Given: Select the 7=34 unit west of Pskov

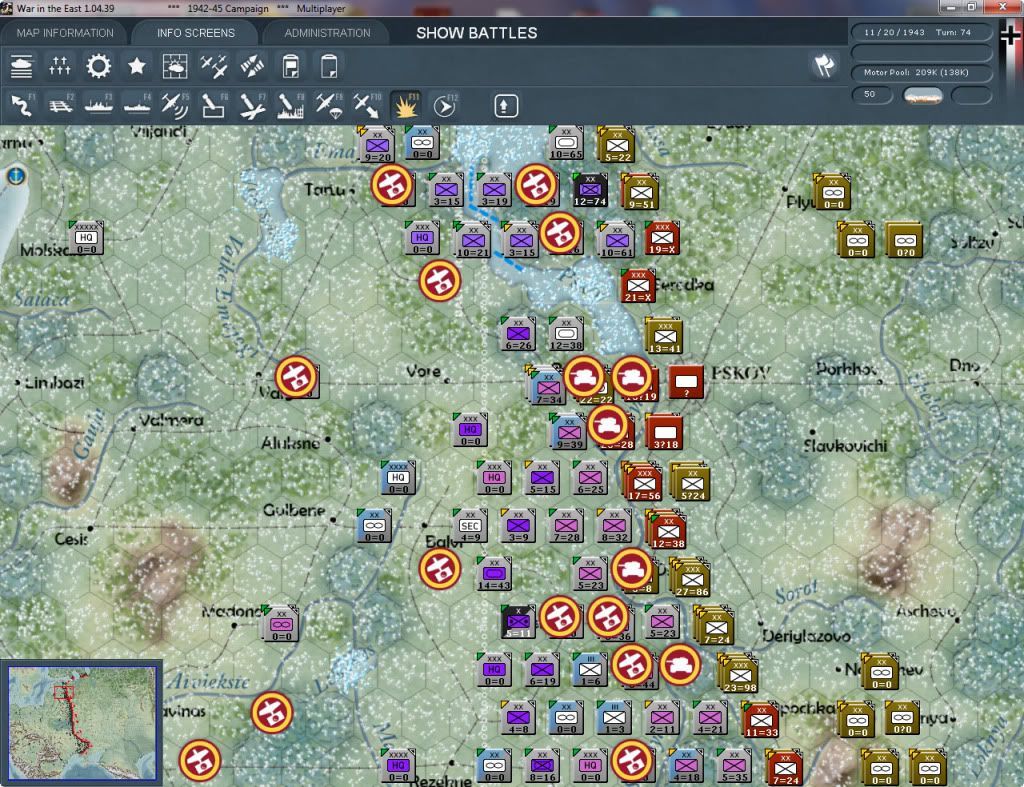Looking at the screenshot, I should click(547, 385).
